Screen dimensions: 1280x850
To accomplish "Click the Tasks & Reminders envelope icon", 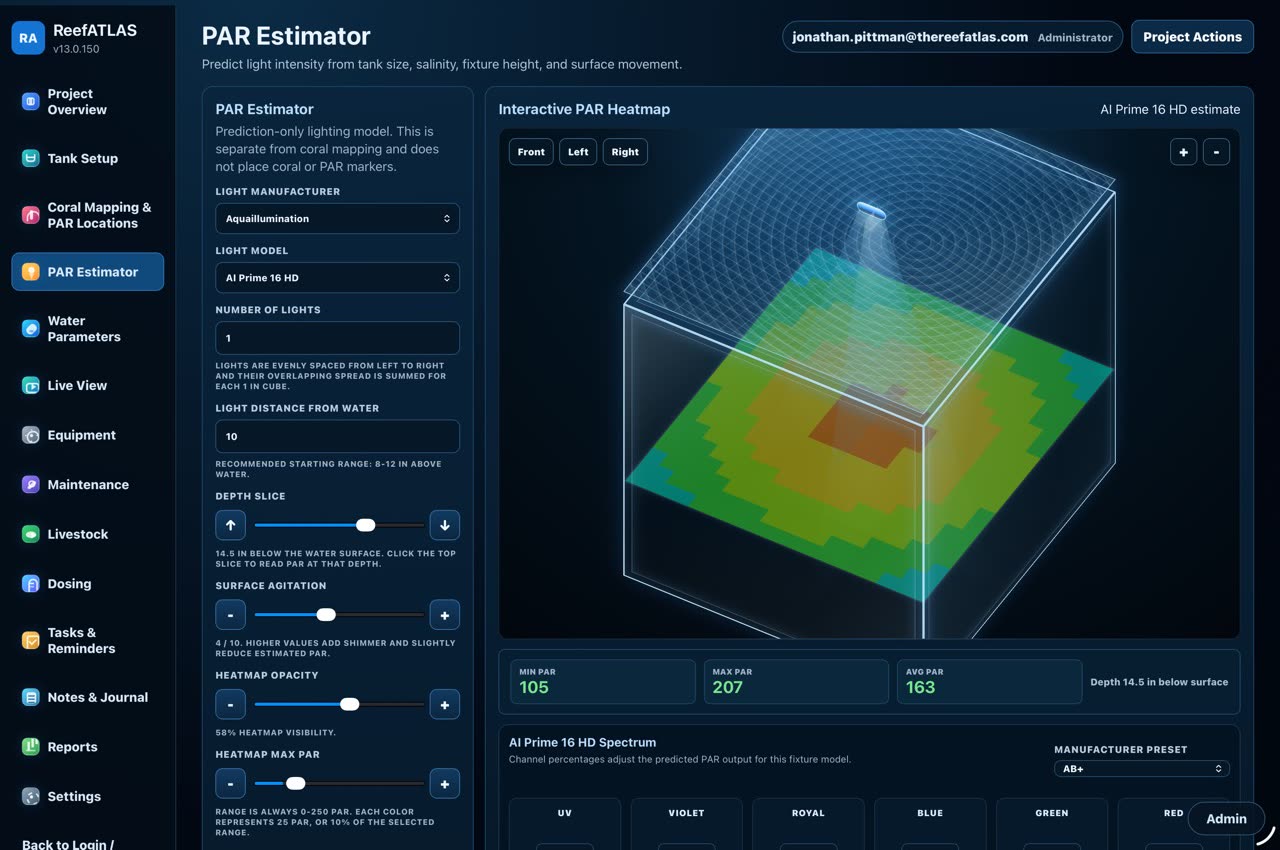I will point(31,640).
